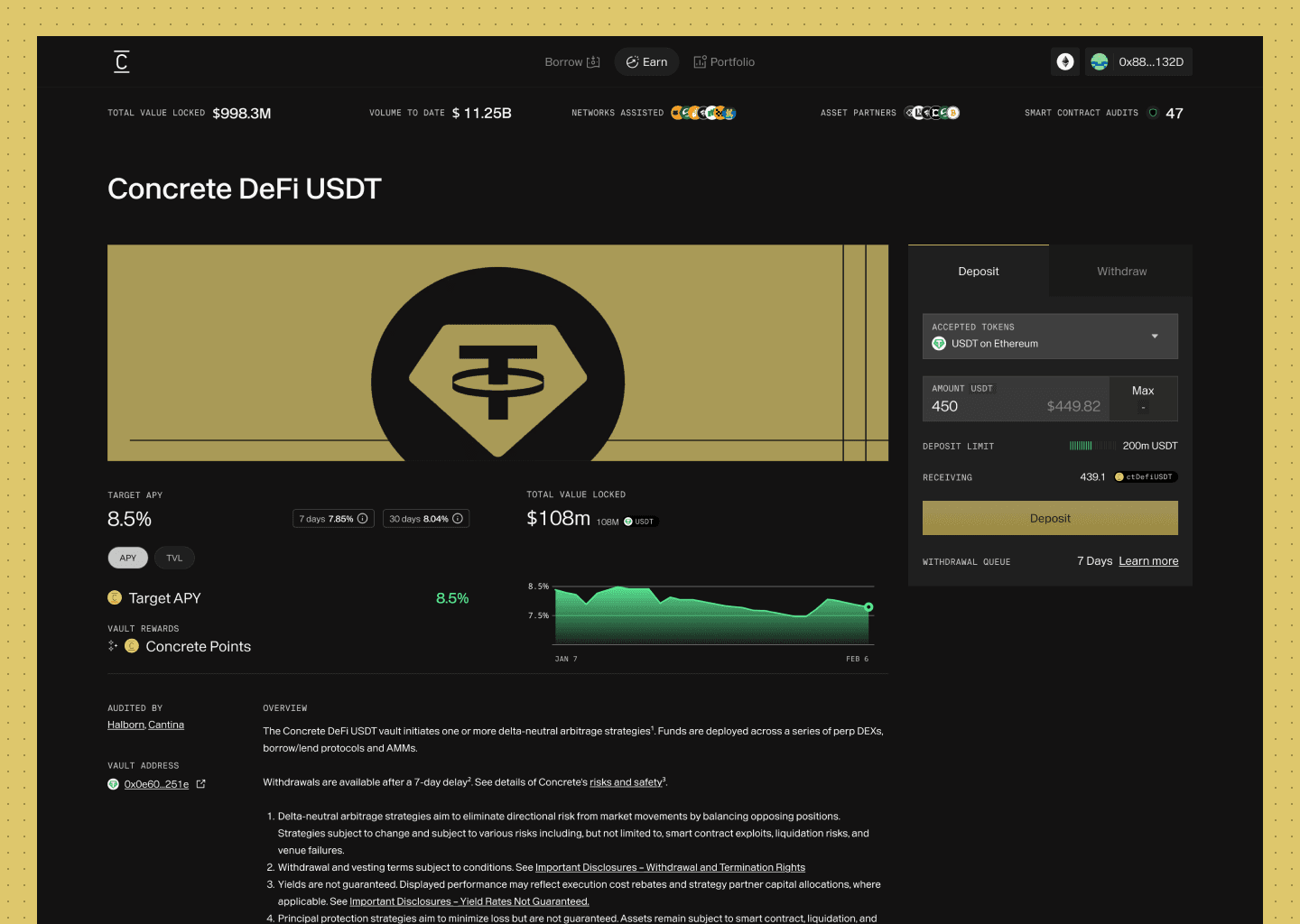Enable Max amount for deposit

(x=1143, y=398)
